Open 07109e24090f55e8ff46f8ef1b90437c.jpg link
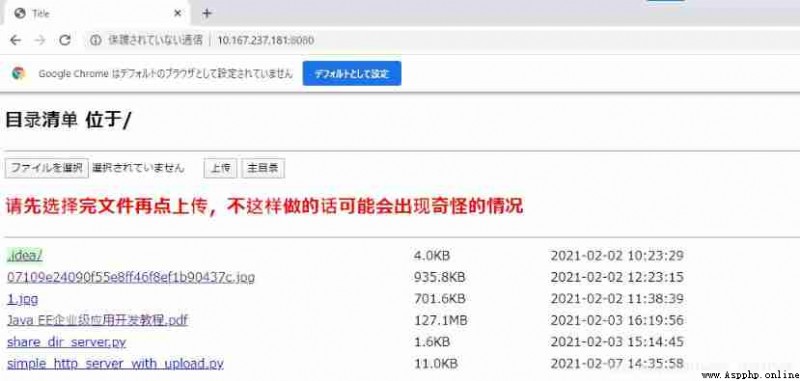This screenshot has width=800, height=381. pyautogui.click(x=131, y=277)
